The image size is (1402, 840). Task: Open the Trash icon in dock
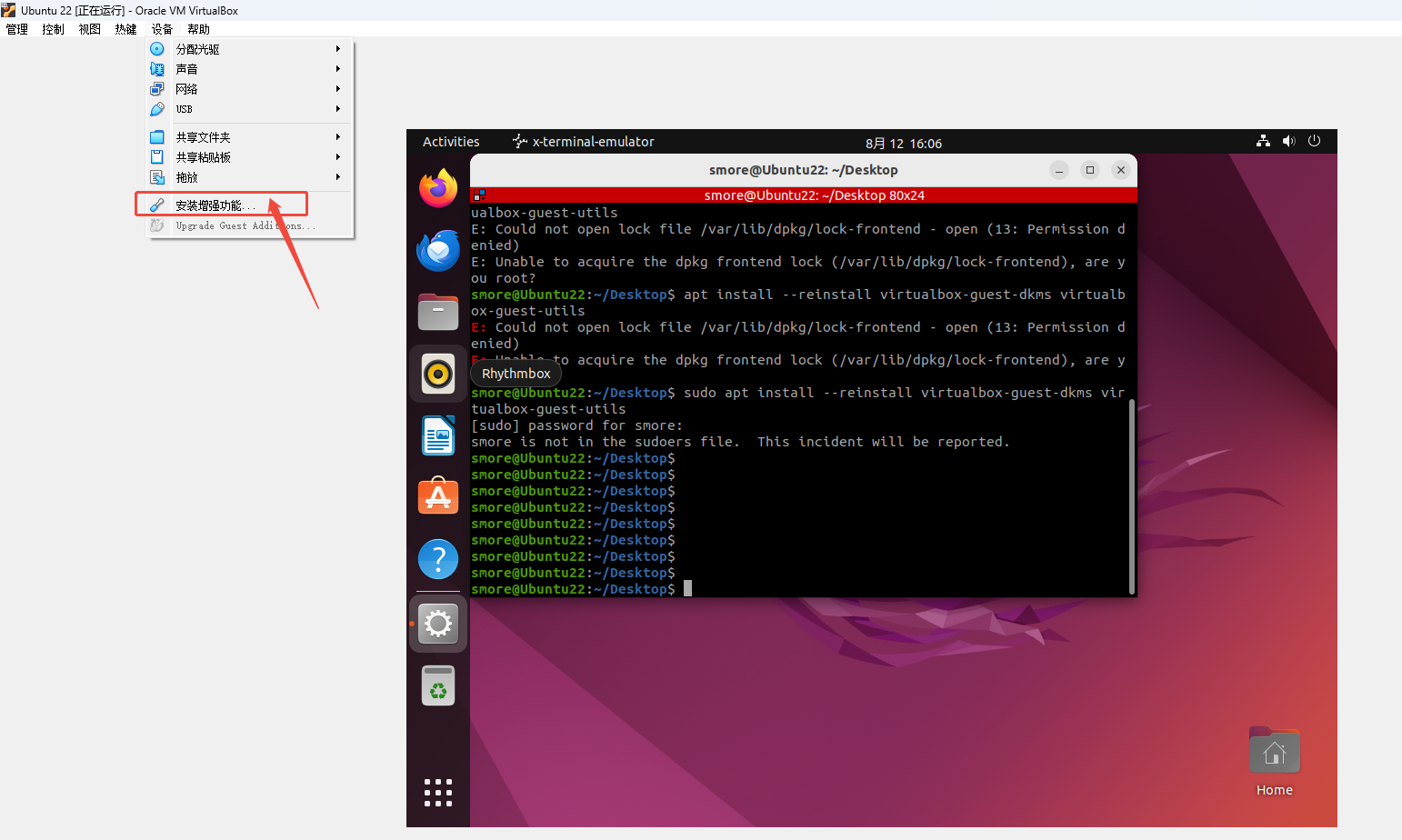438,686
